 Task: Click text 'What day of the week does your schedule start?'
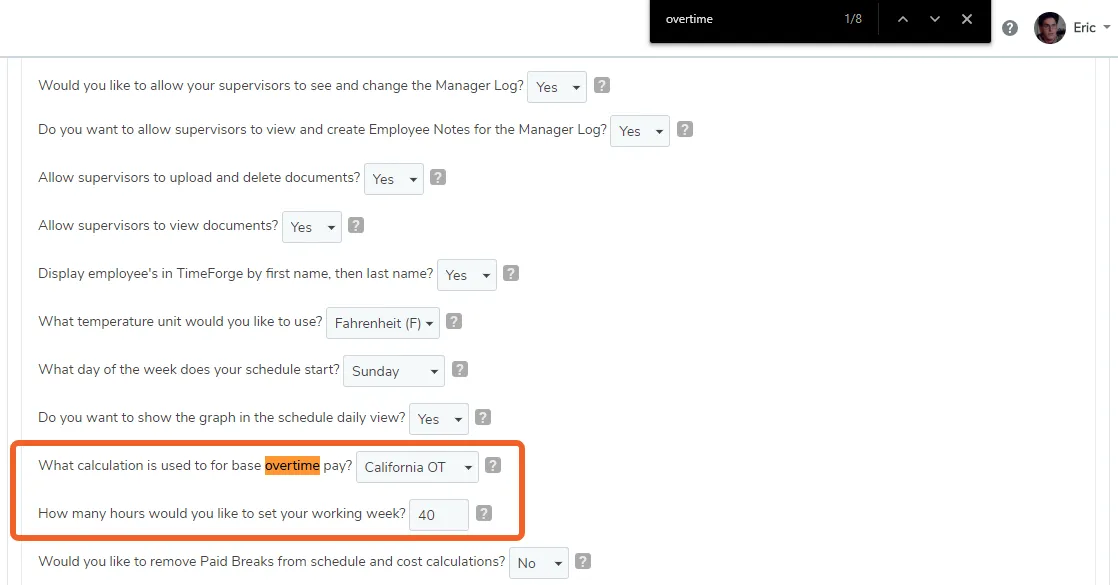tap(189, 370)
